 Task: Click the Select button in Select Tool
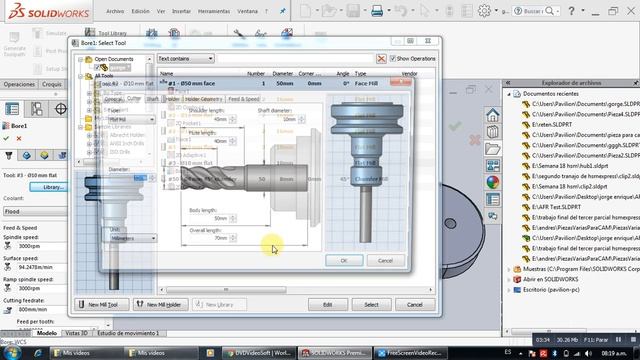tap(371, 304)
